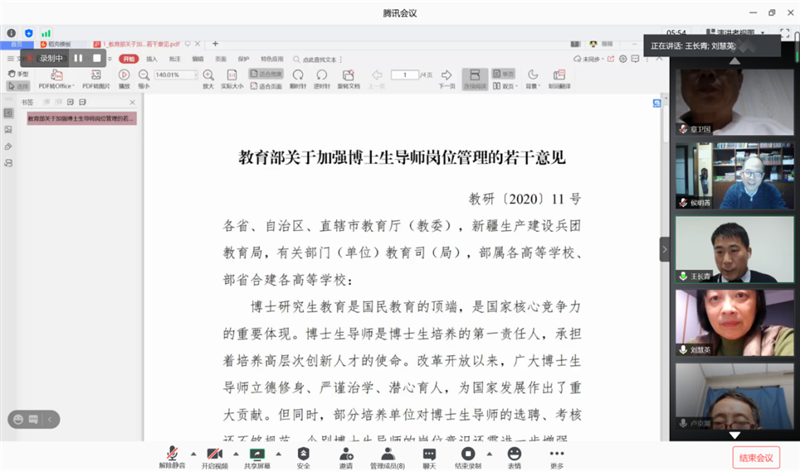Open the 安全 security menu
The image size is (800, 471).
click(304, 457)
